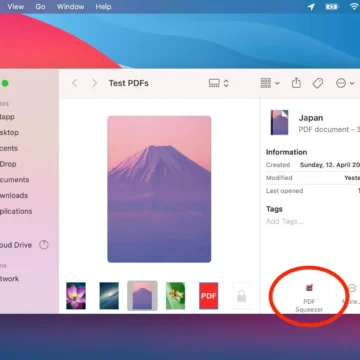Click the location services arrow icon
360x360 pixels.
point(311,7)
